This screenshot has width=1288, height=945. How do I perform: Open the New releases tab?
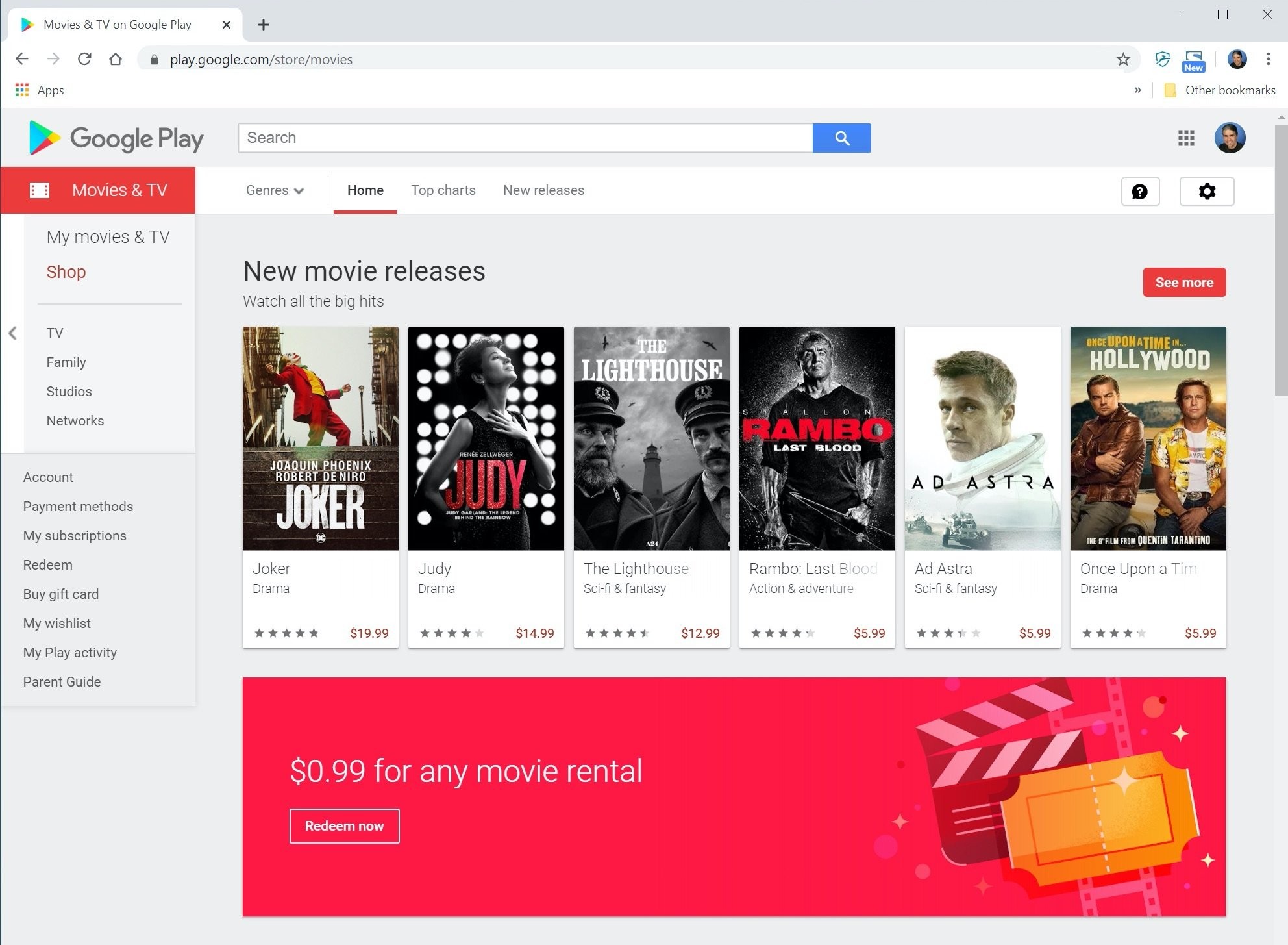[543, 190]
